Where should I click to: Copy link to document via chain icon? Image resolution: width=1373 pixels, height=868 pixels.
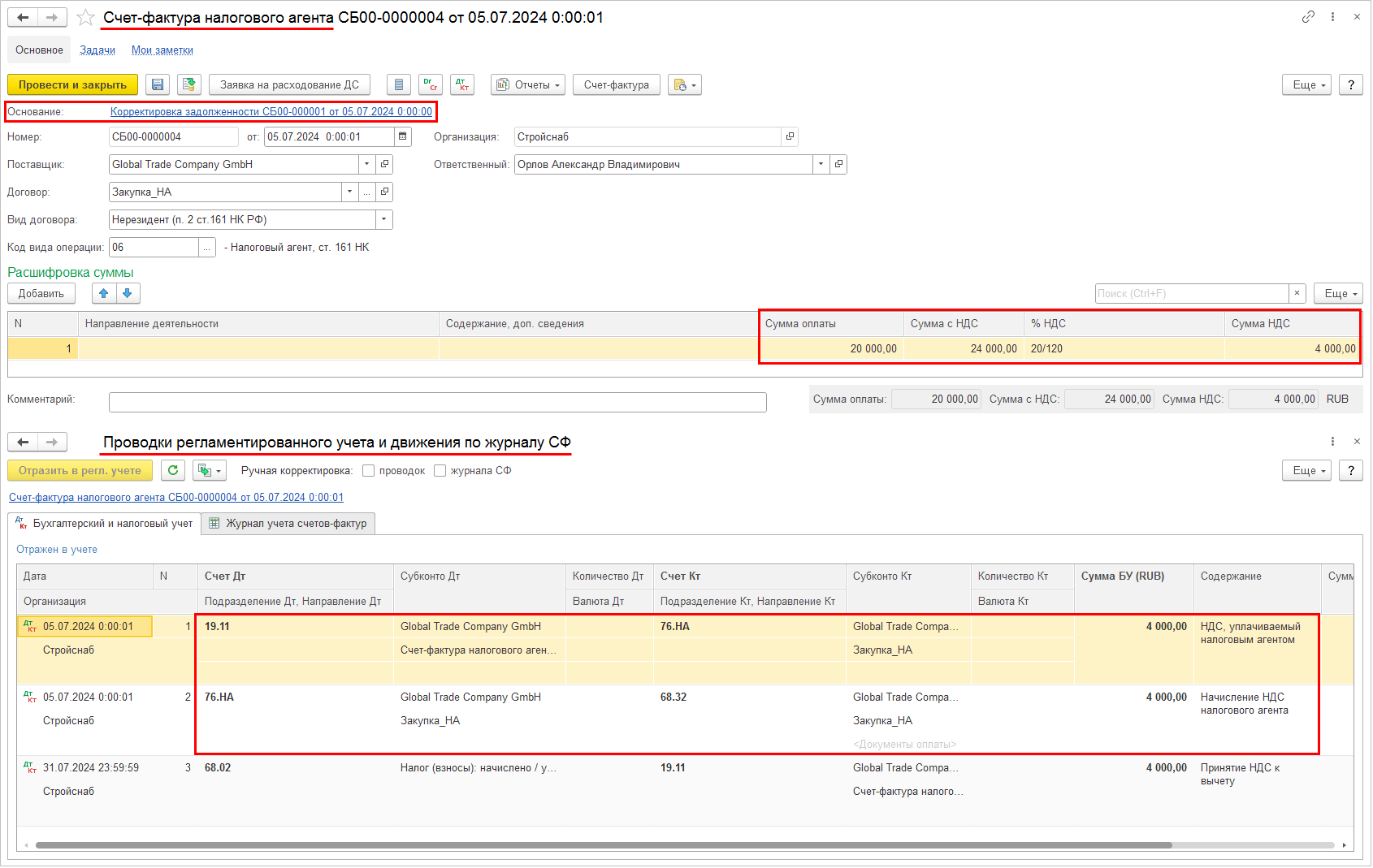click(1308, 16)
